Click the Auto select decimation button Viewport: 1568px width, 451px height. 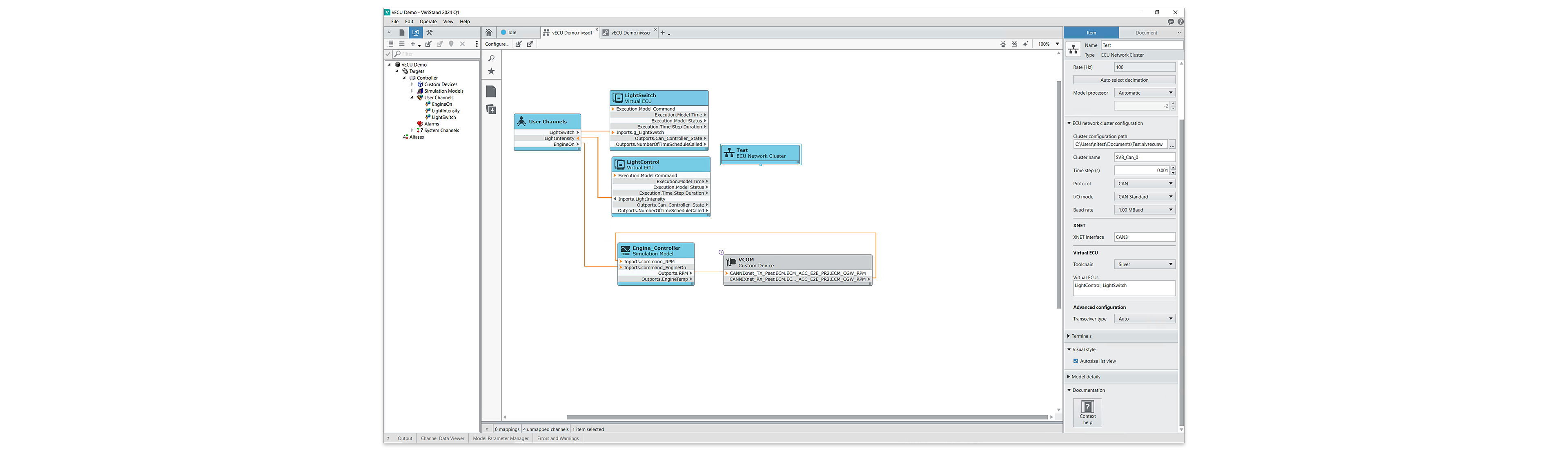(1124, 80)
